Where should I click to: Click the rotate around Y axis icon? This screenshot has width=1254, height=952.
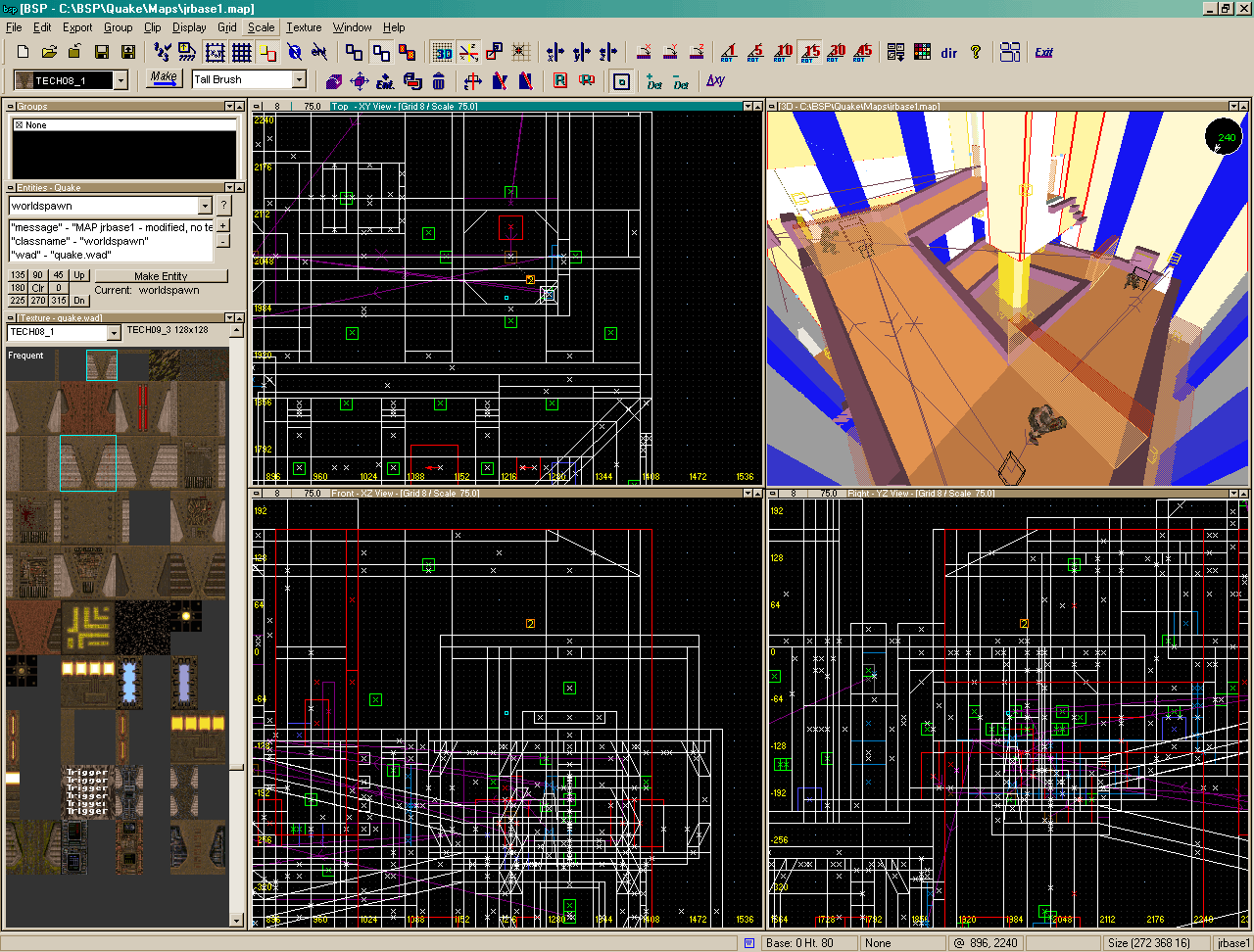[x=671, y=52]
